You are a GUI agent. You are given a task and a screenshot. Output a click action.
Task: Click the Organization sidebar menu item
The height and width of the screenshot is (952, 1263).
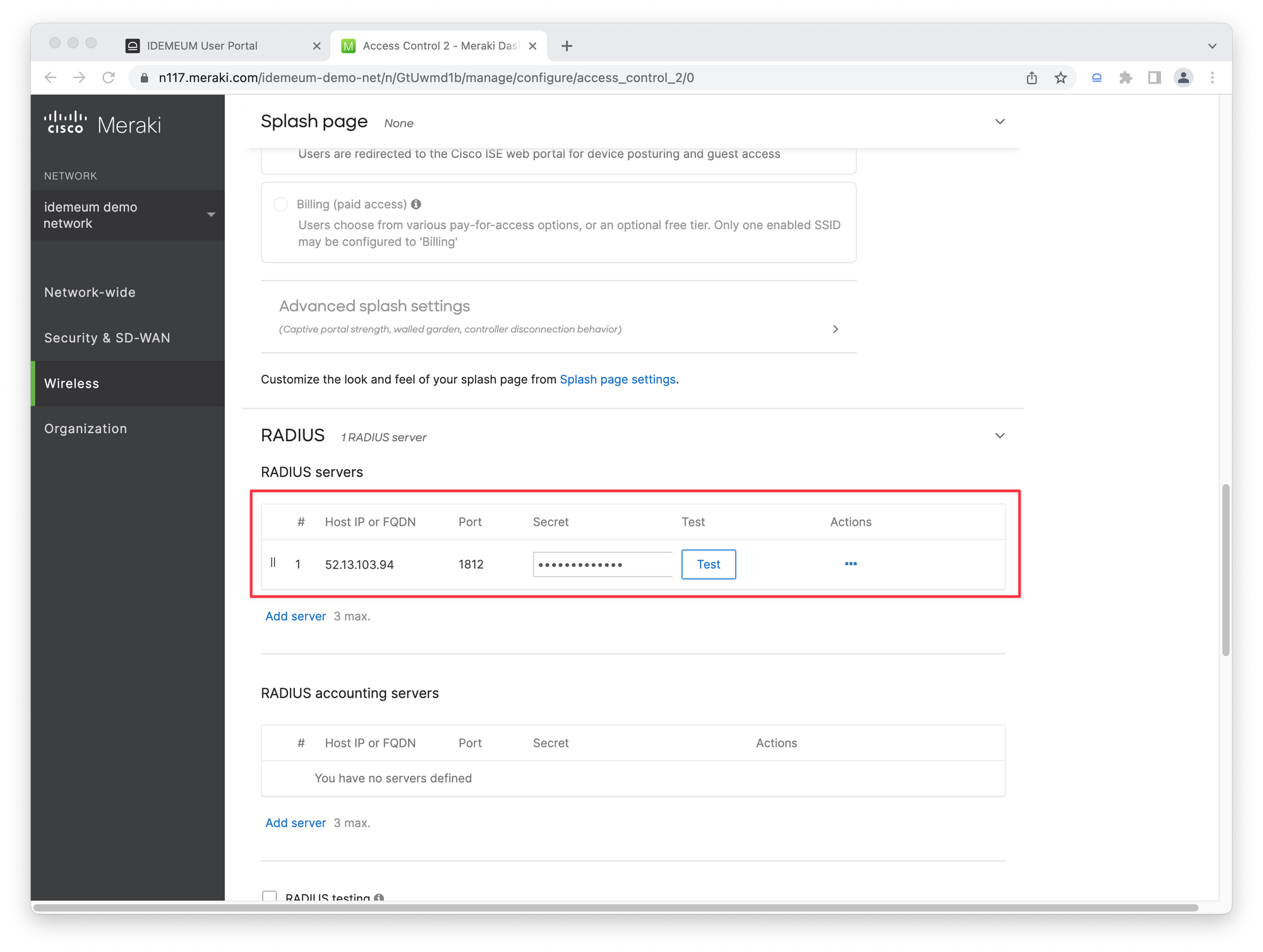(85, 428)
